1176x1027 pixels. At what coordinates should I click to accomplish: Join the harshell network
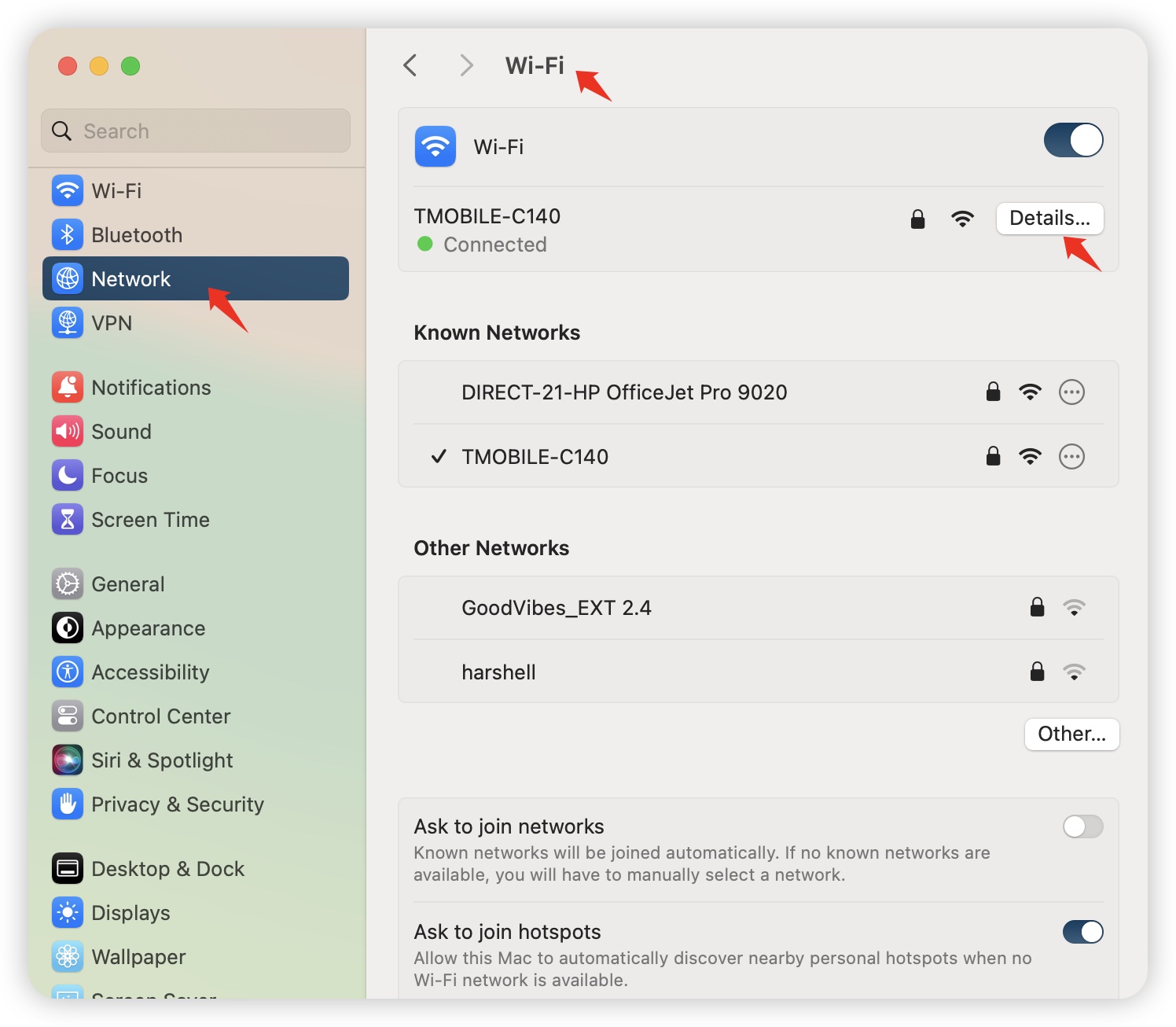click(758, 672)
